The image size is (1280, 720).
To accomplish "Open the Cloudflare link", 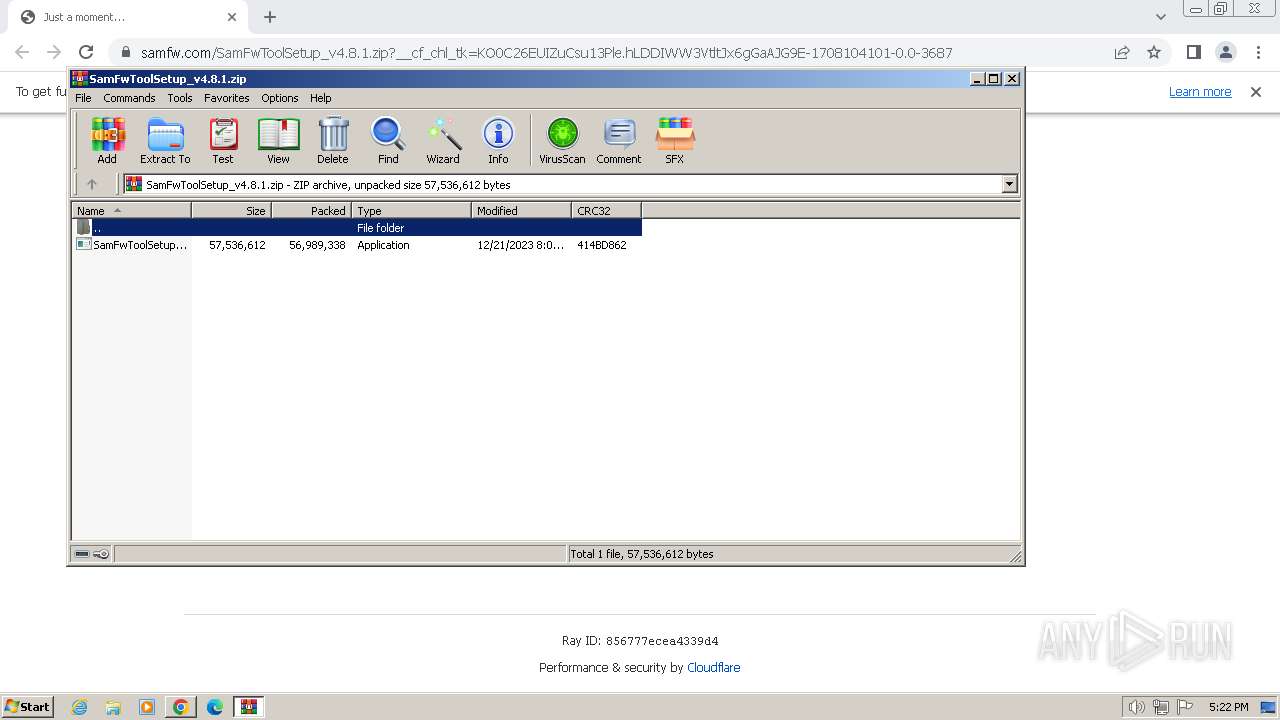I will coord(714,668).
